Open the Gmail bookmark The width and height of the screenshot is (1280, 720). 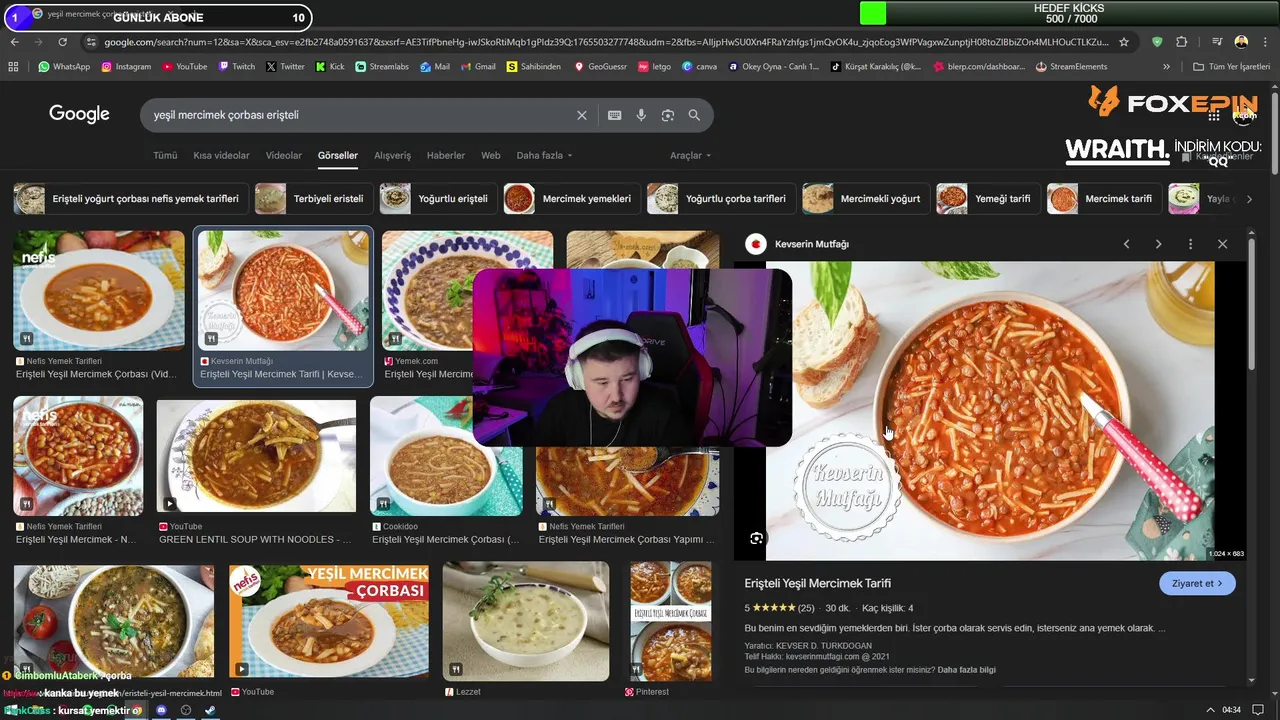pos(478,67)
